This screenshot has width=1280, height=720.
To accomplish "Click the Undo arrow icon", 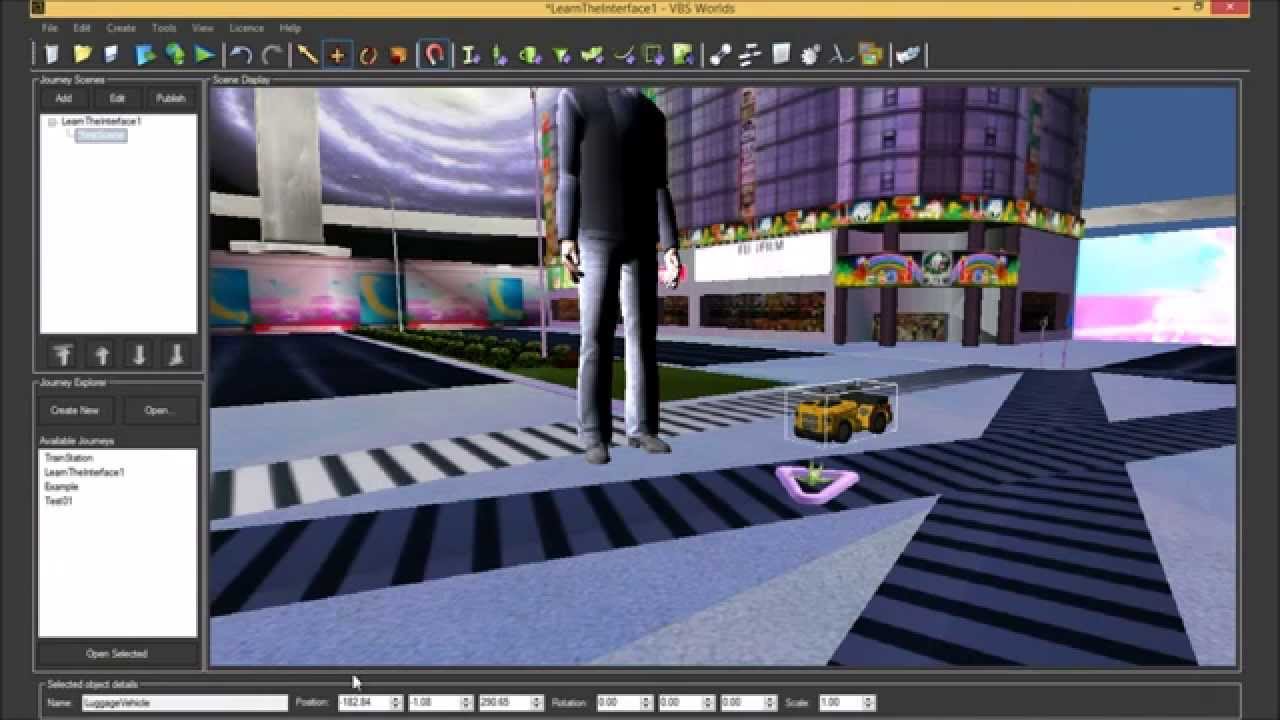I will [240, 54].
